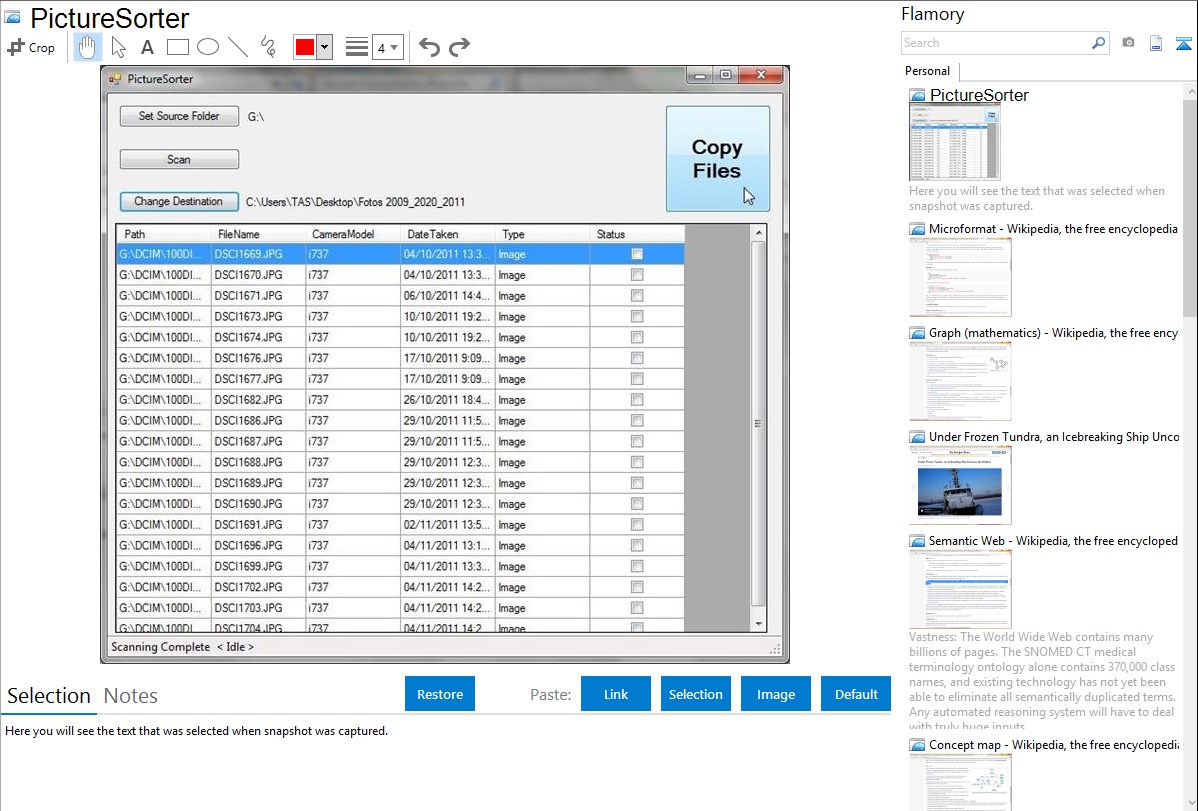Click the line thickness icon
This screenshot has height=811, width=1198.
coord(356,47)
